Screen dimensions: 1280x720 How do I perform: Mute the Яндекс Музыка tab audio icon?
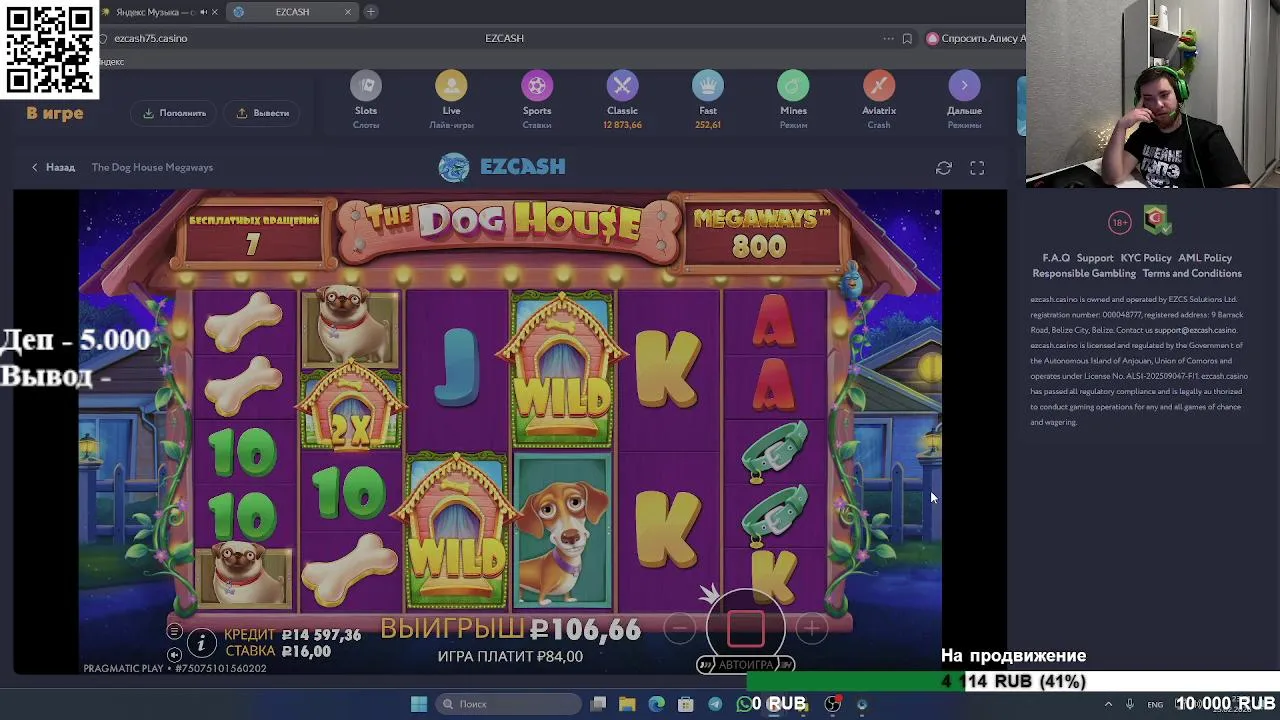(x=204, y=12)
